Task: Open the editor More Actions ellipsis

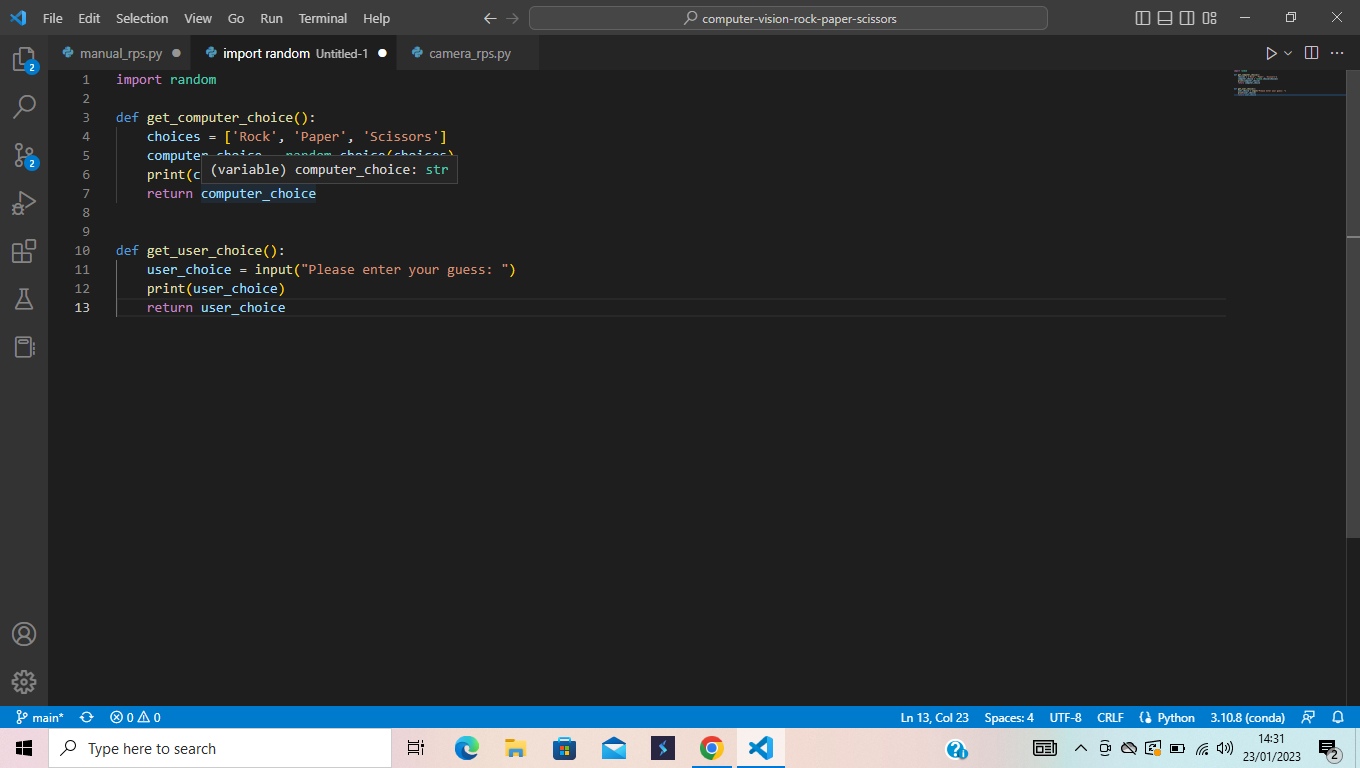Action: [x=1337, y=53]
